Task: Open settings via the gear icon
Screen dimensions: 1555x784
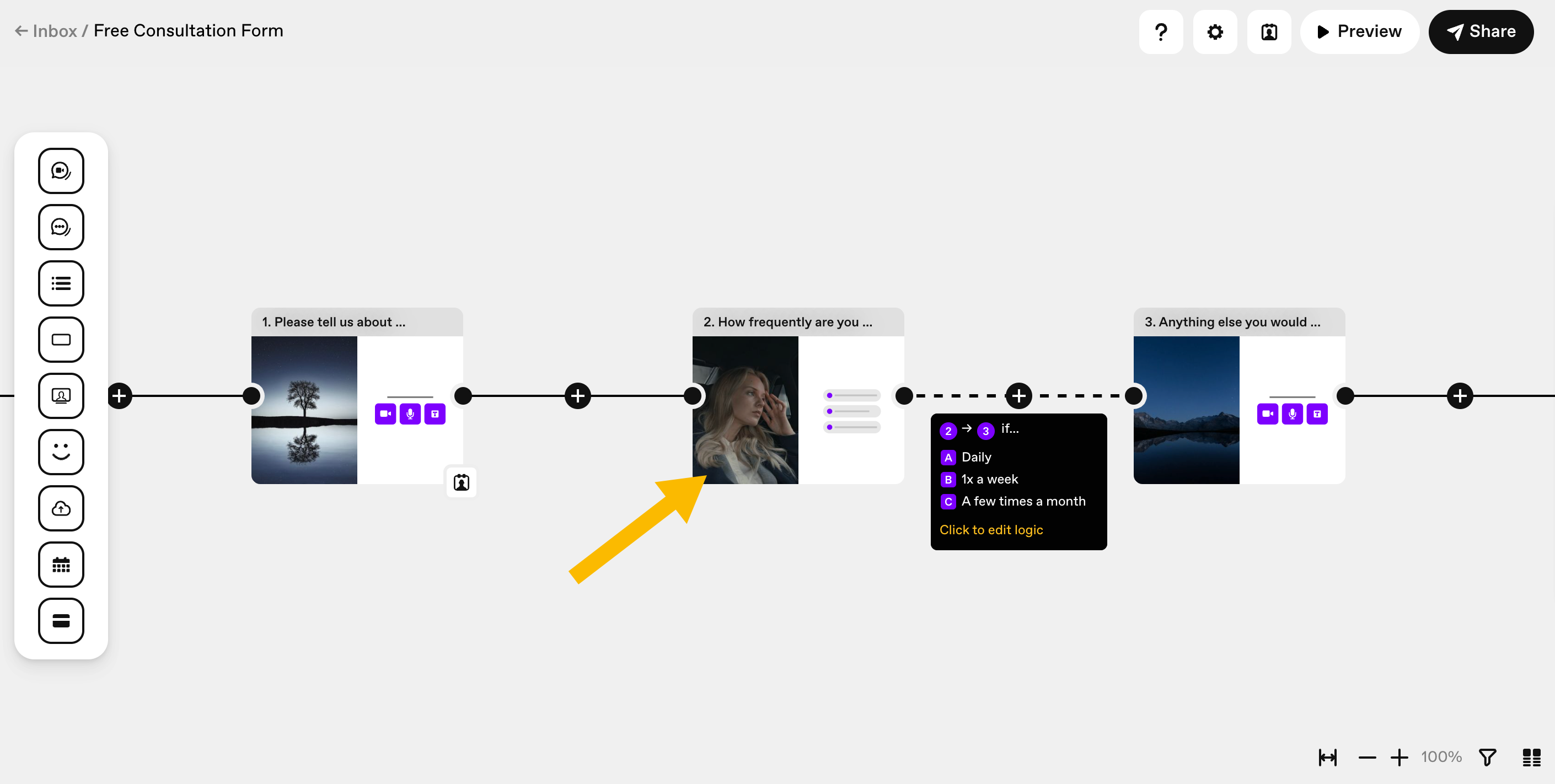Action: point(1215,31)
